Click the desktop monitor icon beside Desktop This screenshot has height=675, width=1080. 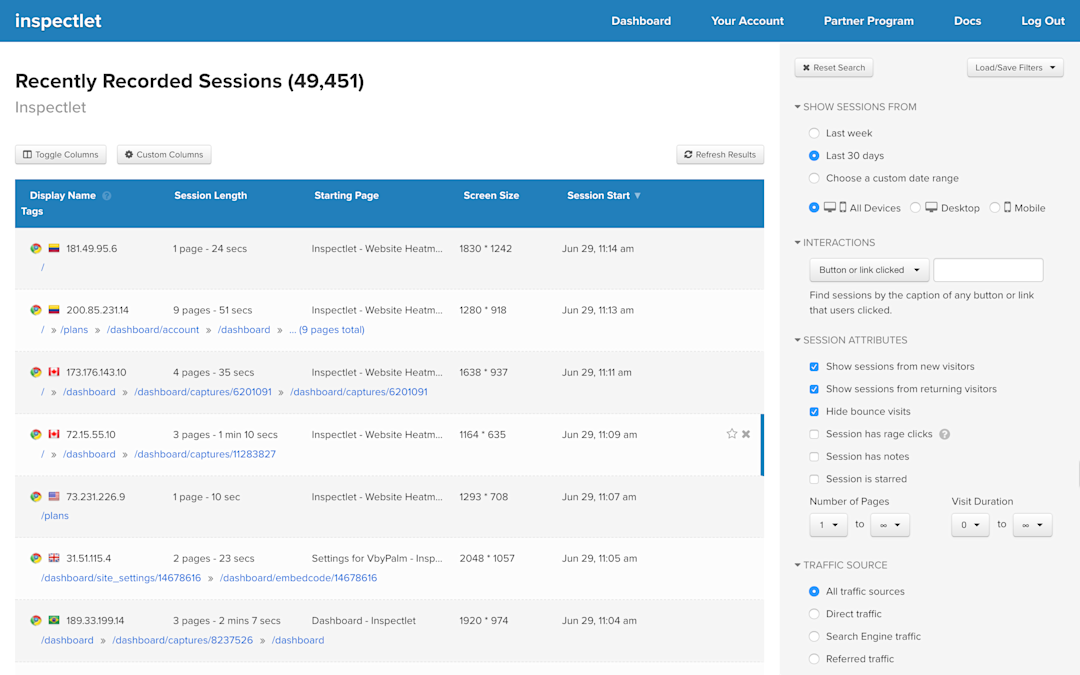[931, 207]
